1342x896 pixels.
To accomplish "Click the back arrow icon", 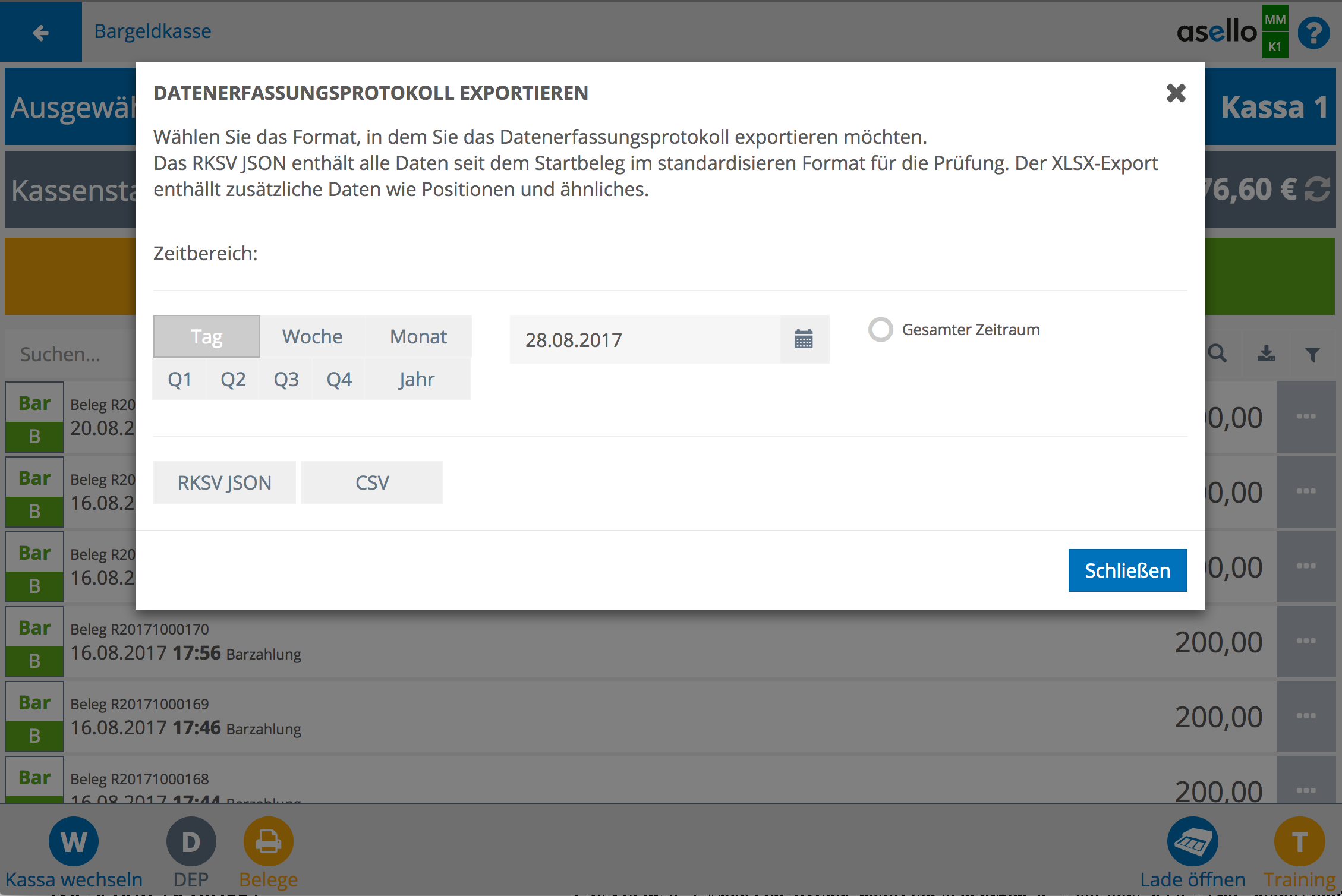I will tap(40, 32).
